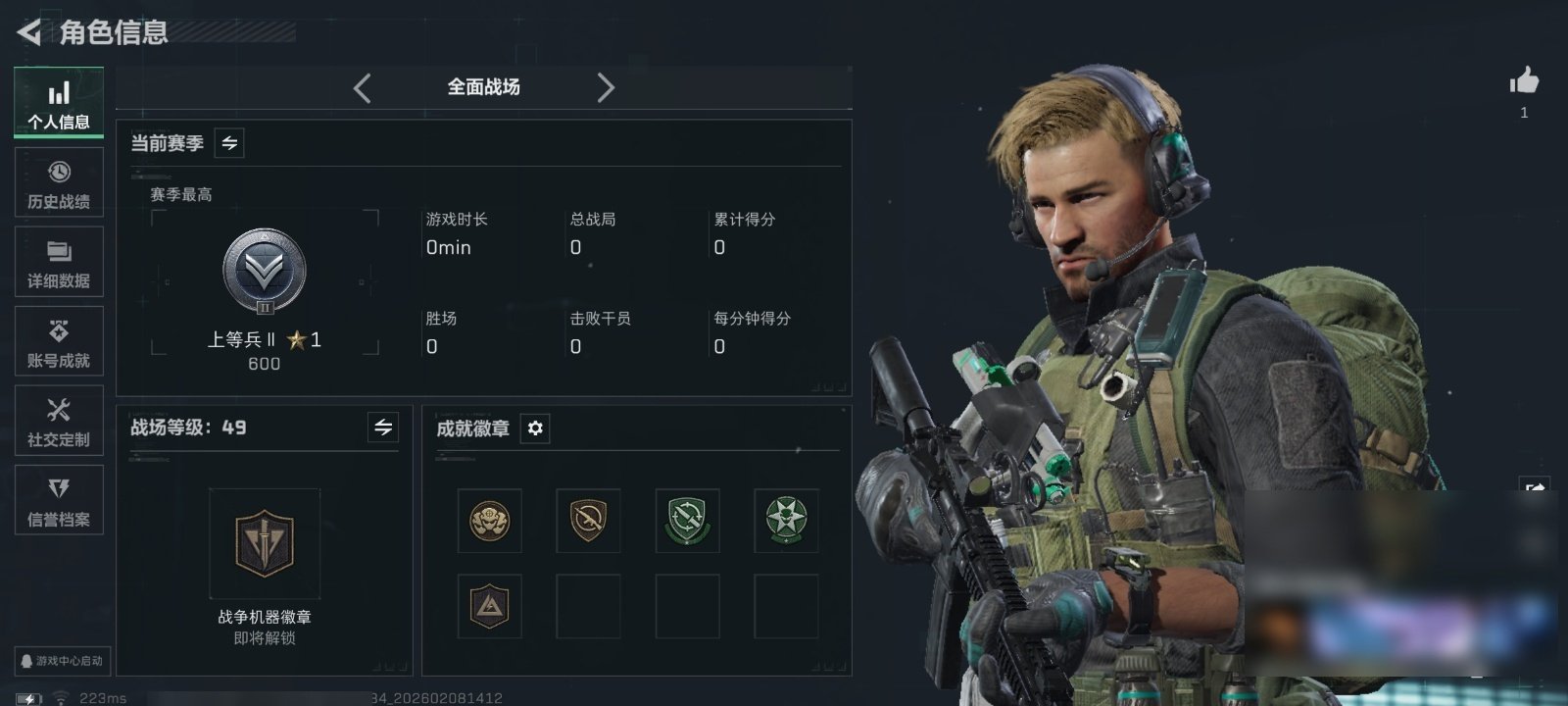Image resolution: width=1568 pixels, height=706 pixels.
Task: Click the 游戏中心启动 button
Action: tap(60, 661)
